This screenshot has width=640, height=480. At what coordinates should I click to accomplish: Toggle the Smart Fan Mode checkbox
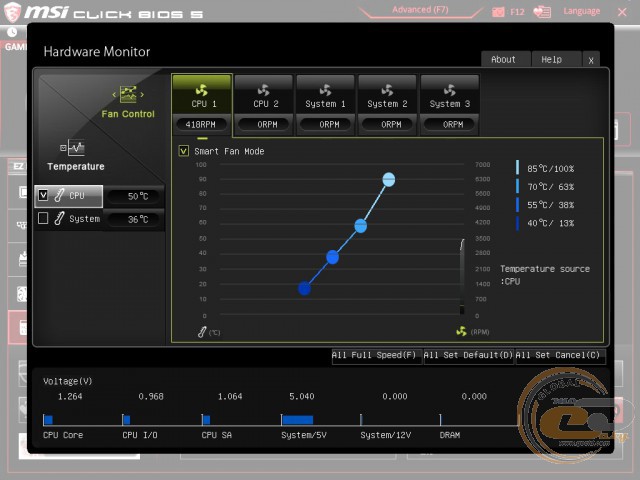click(184, 151)
